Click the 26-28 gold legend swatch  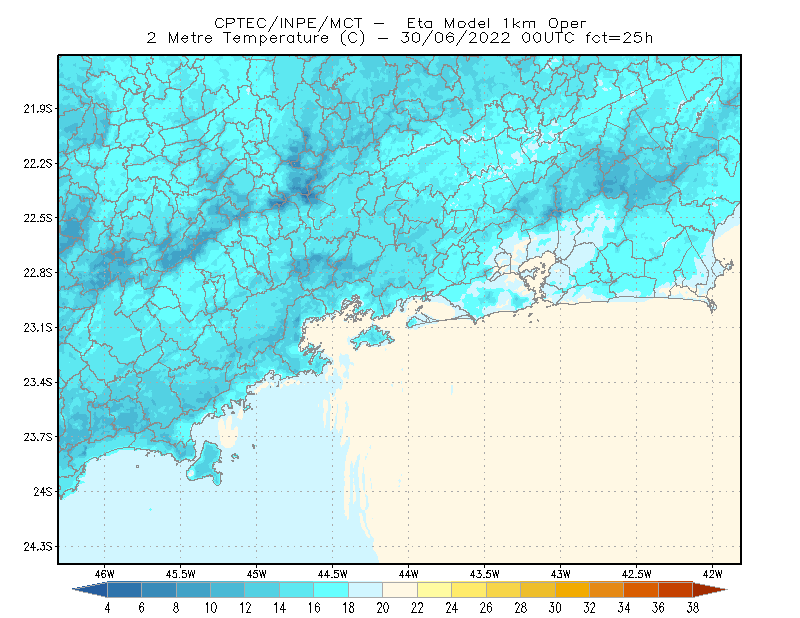coord(504,590)
